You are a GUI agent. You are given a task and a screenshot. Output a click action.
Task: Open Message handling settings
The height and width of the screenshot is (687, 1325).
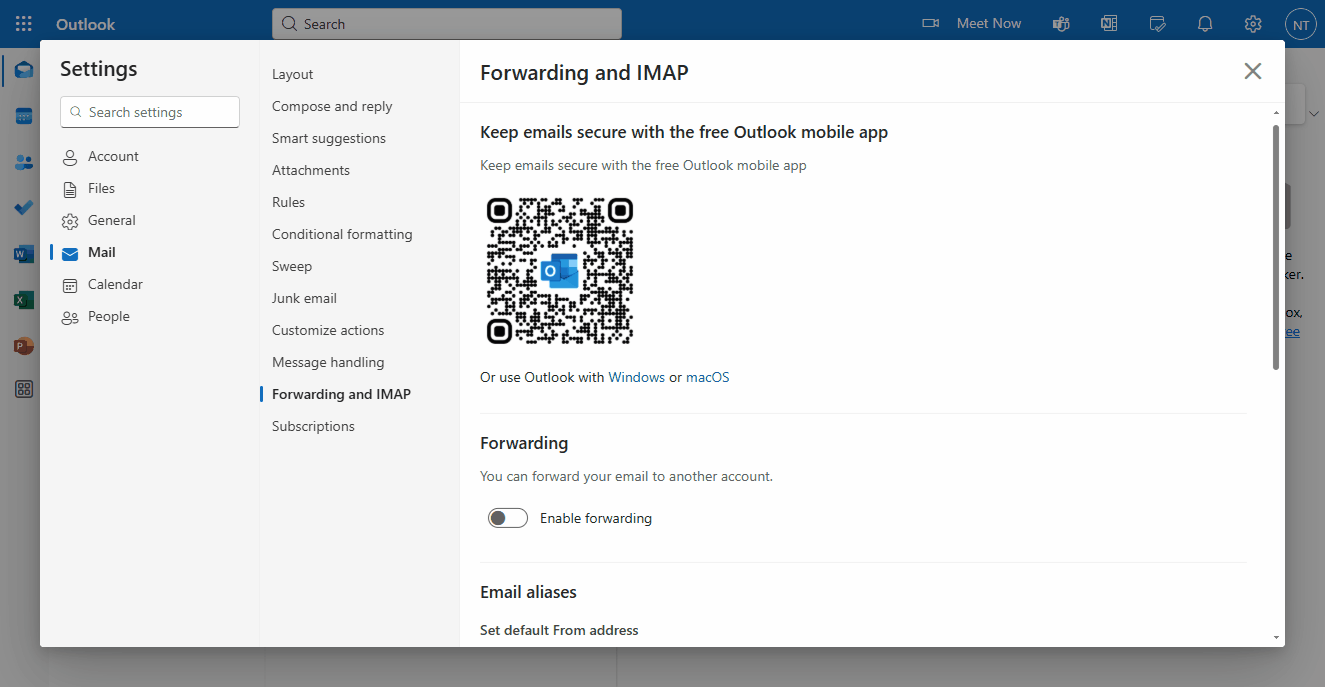[328, 362]
